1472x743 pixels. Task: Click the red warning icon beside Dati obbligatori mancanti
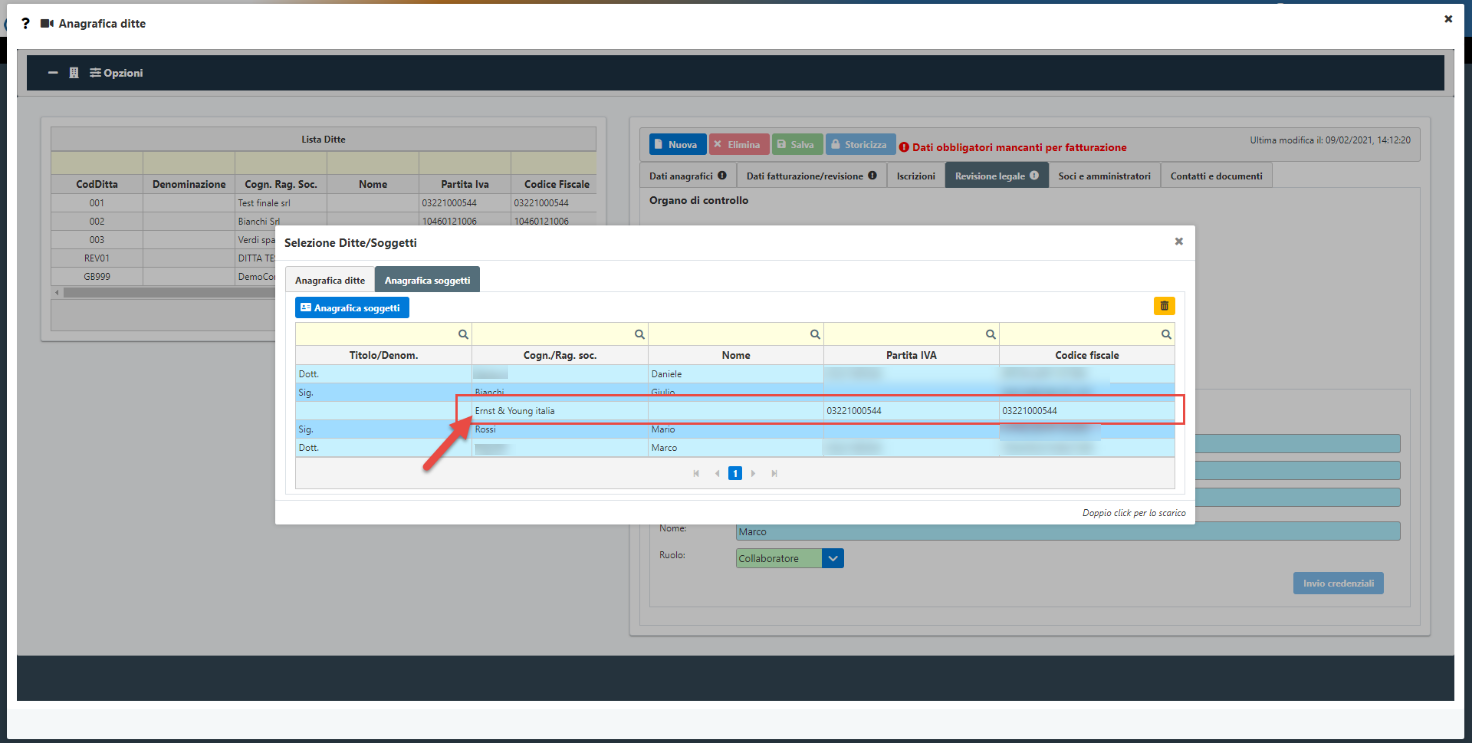click(904, 147)
